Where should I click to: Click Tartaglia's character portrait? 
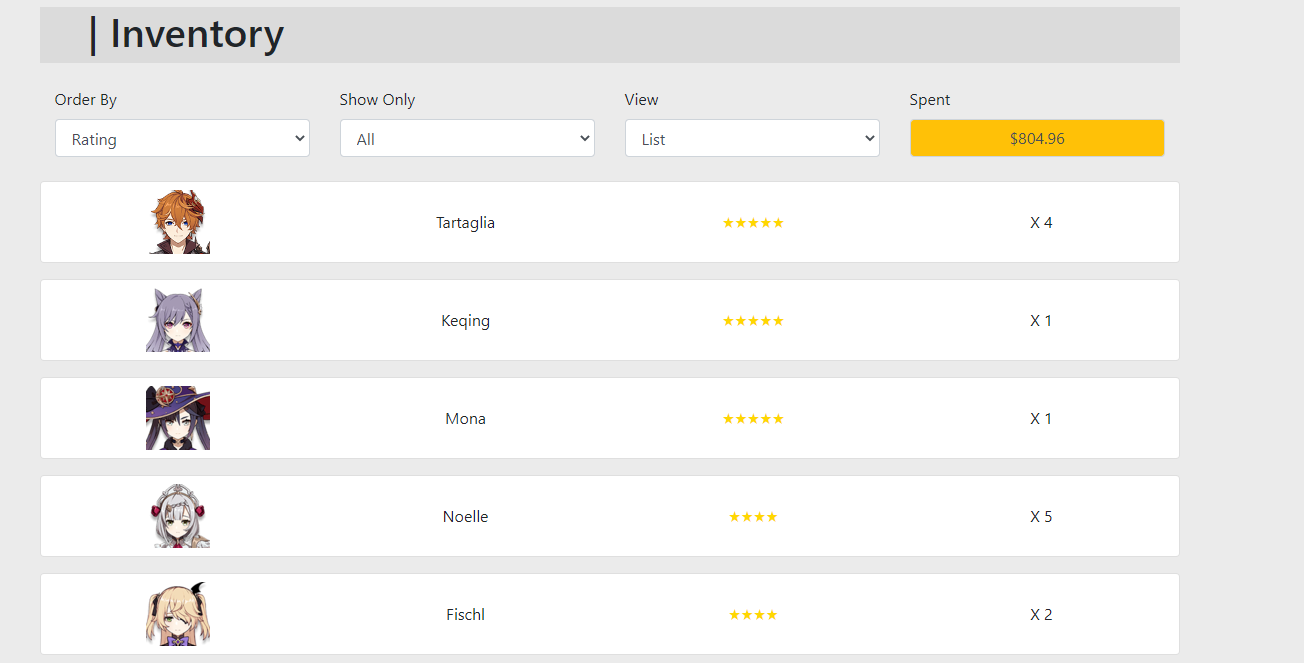tap(178, 222)
